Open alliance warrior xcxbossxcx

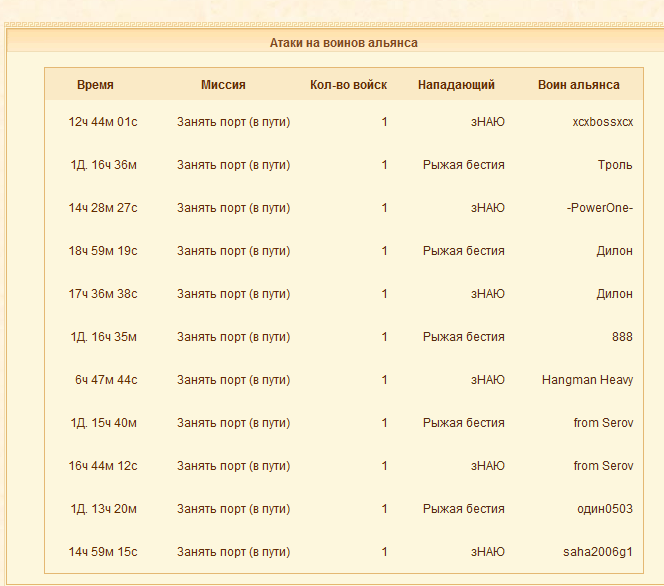(603, 122)
